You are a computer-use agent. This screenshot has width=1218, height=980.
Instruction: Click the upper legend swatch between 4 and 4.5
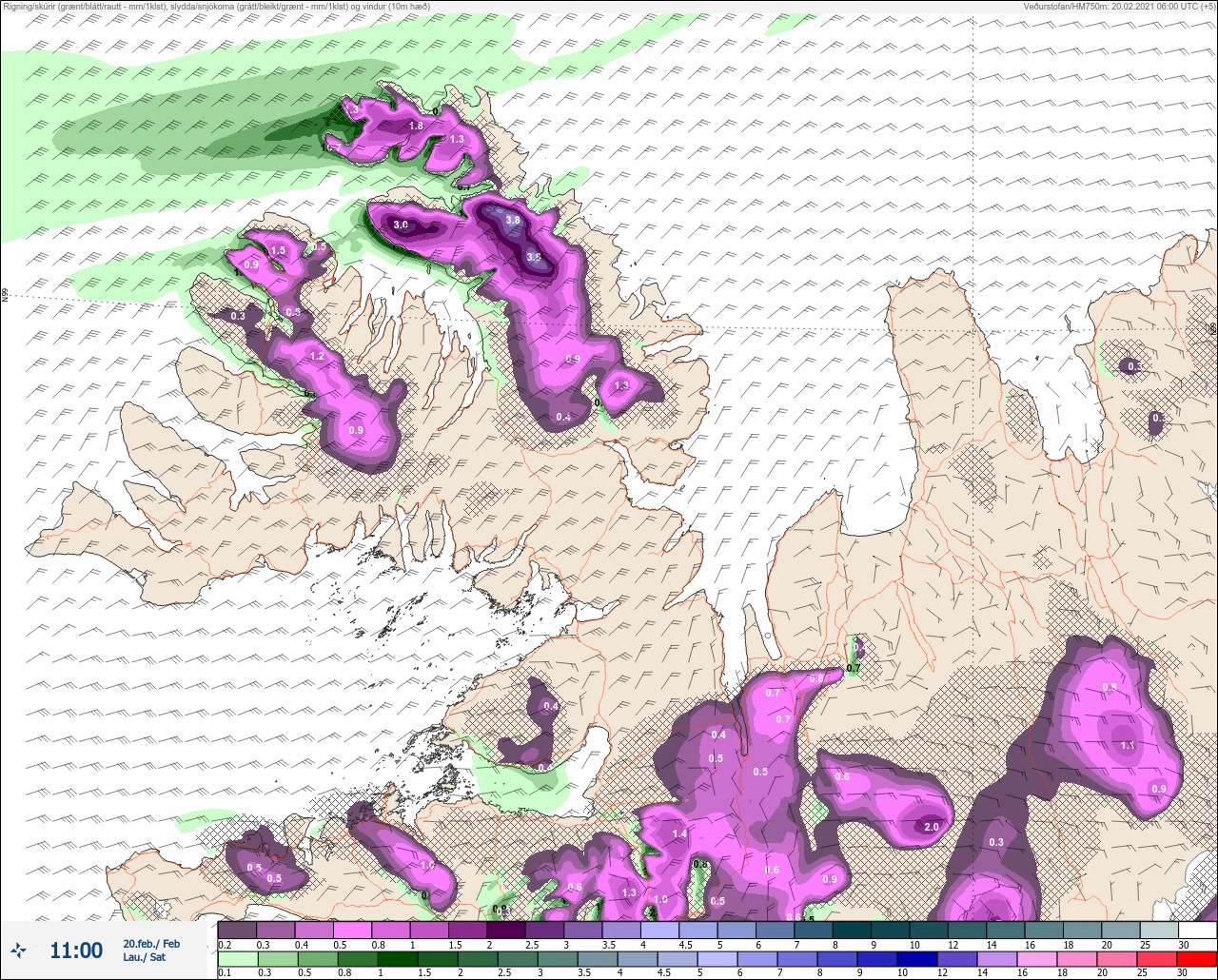(x=659, y=930)
